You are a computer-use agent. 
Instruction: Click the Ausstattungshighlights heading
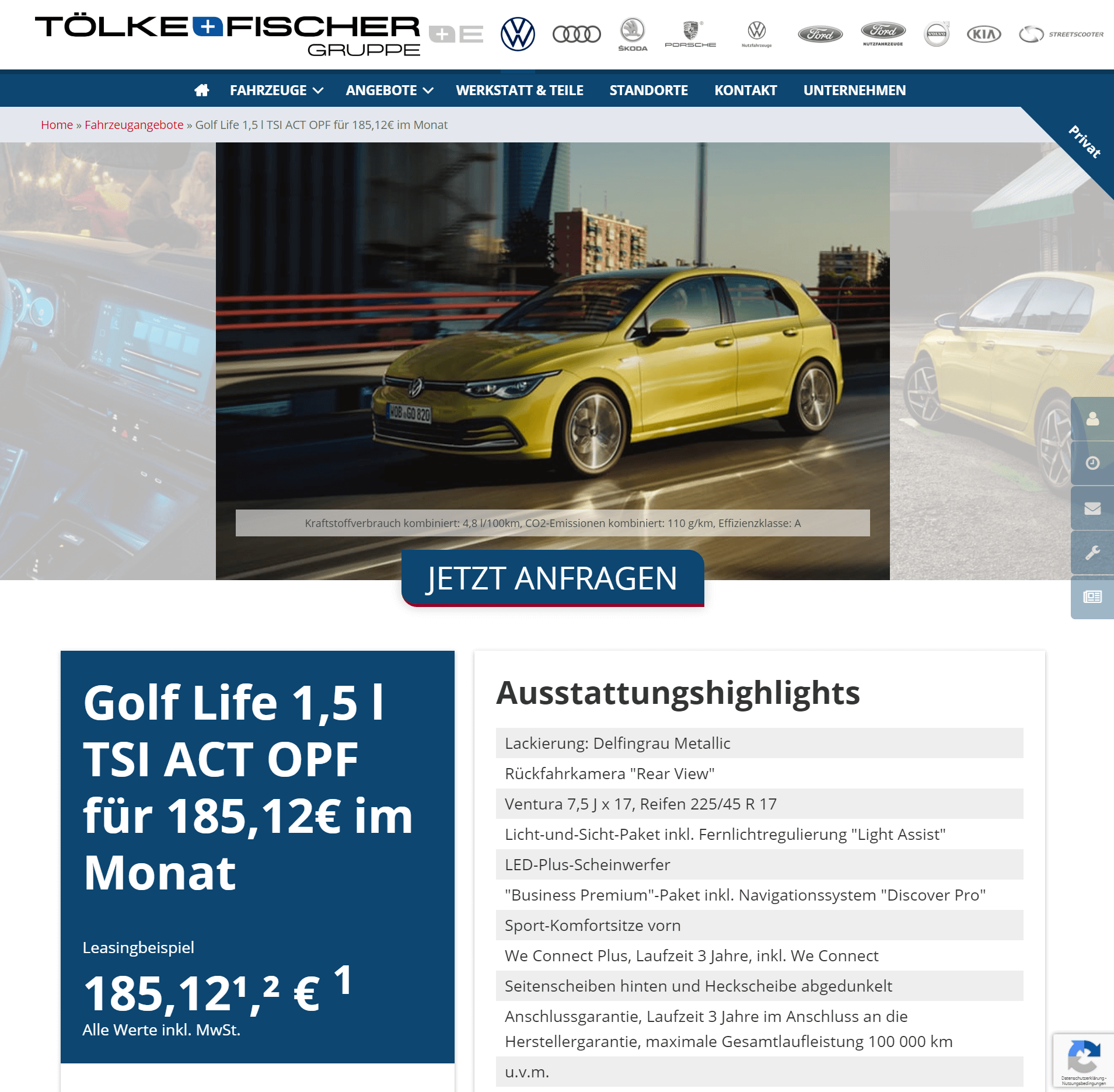coord(678,693)
